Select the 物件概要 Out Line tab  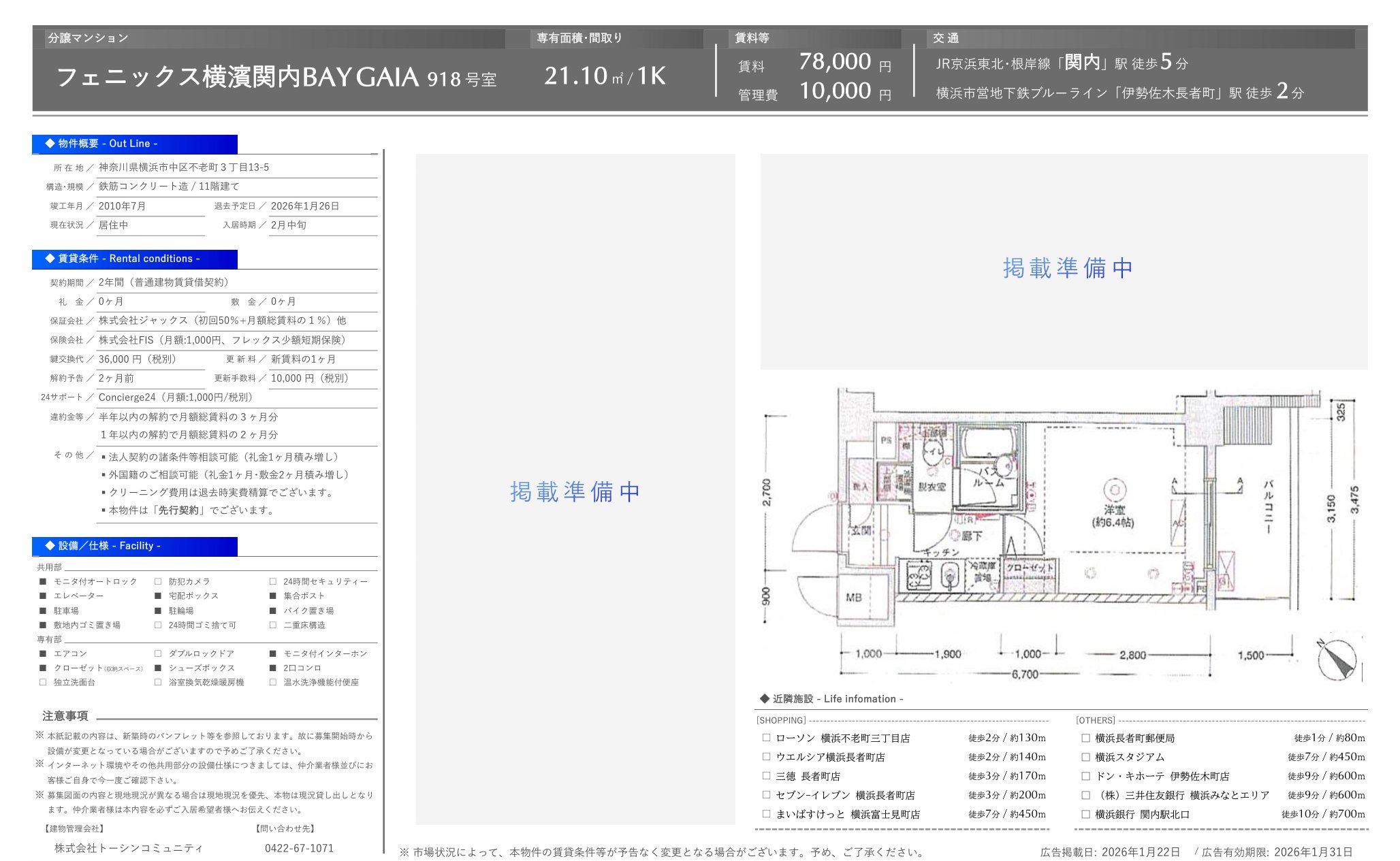[135, 144]
